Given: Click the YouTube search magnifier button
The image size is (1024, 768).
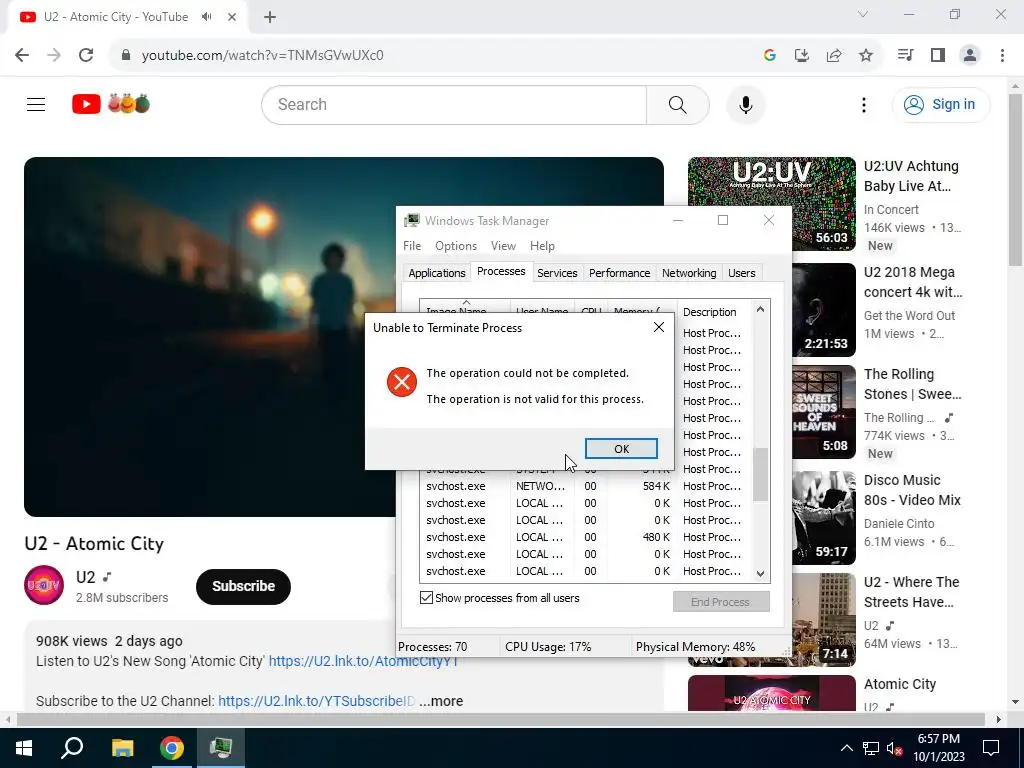Looking at the screenshot, I should click(x=677, y=104).
